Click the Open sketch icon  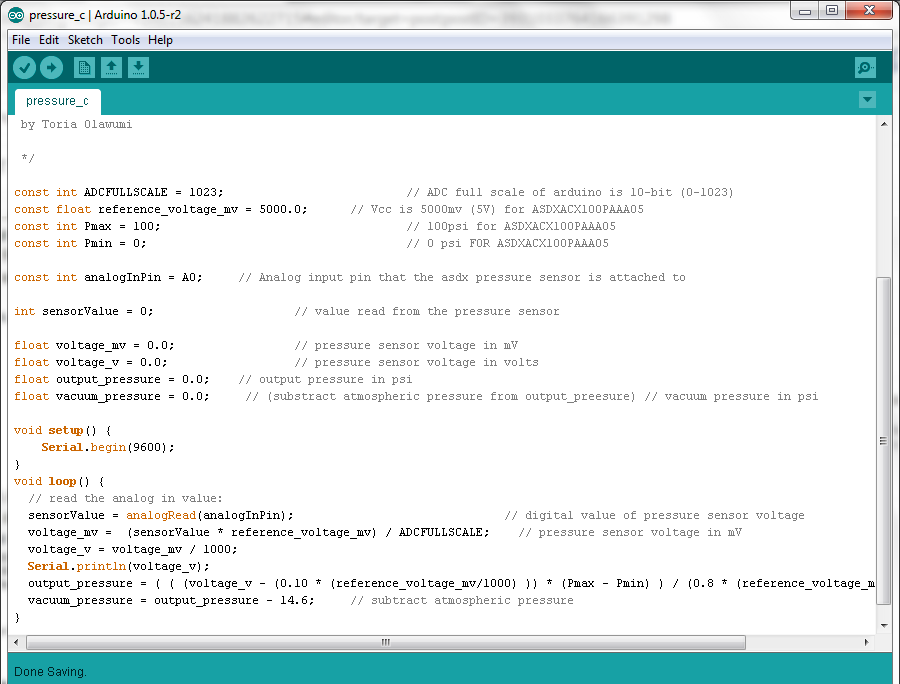point(111,67)
